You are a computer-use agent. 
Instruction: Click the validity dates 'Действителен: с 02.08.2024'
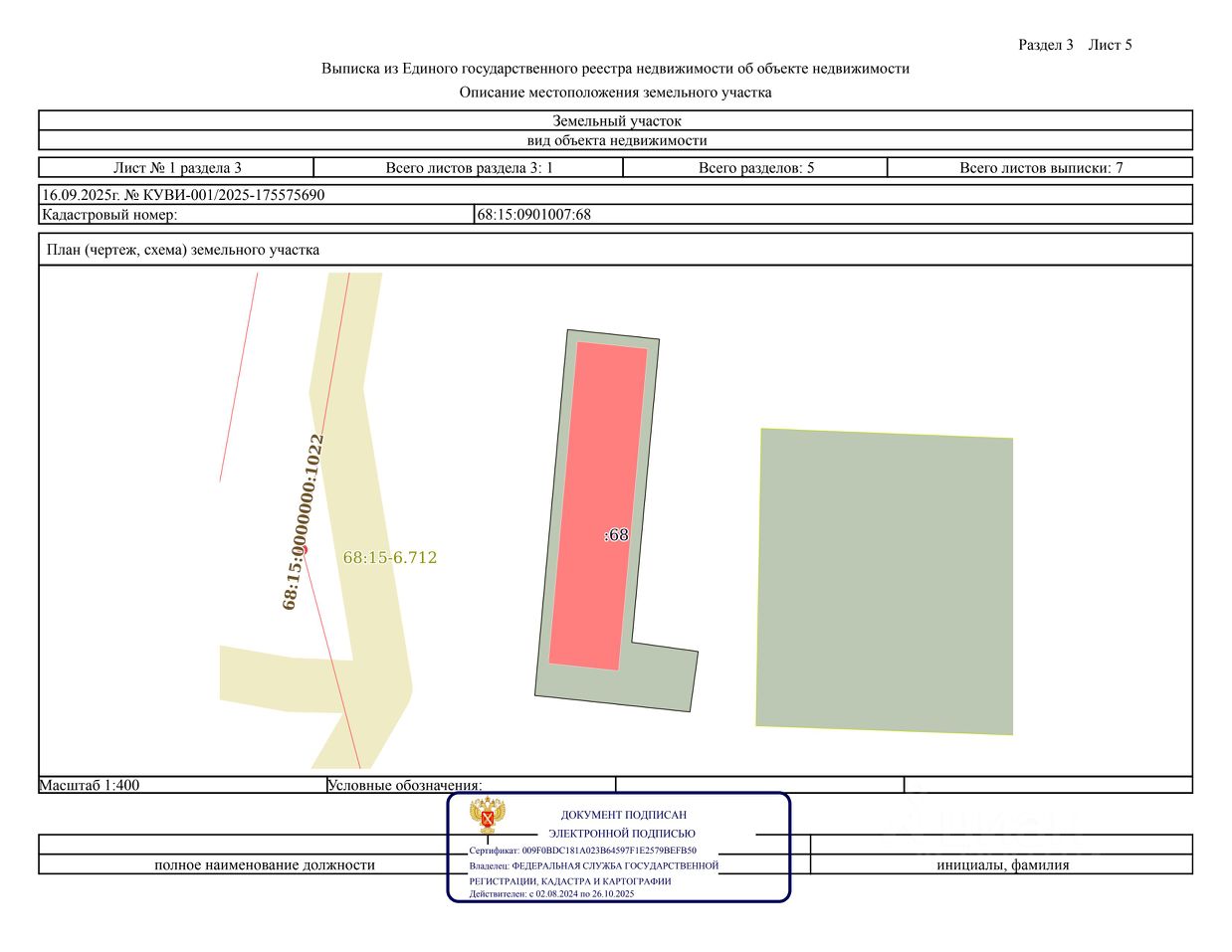pyautogui.click(x=552, y=893)
